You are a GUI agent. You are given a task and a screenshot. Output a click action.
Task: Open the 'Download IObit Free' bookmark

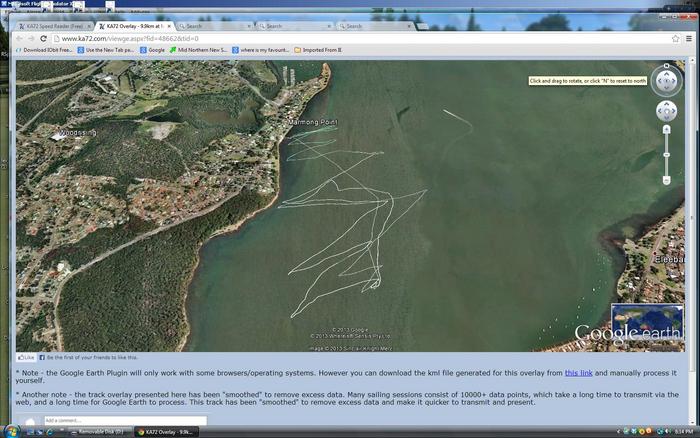click(46, 49)
